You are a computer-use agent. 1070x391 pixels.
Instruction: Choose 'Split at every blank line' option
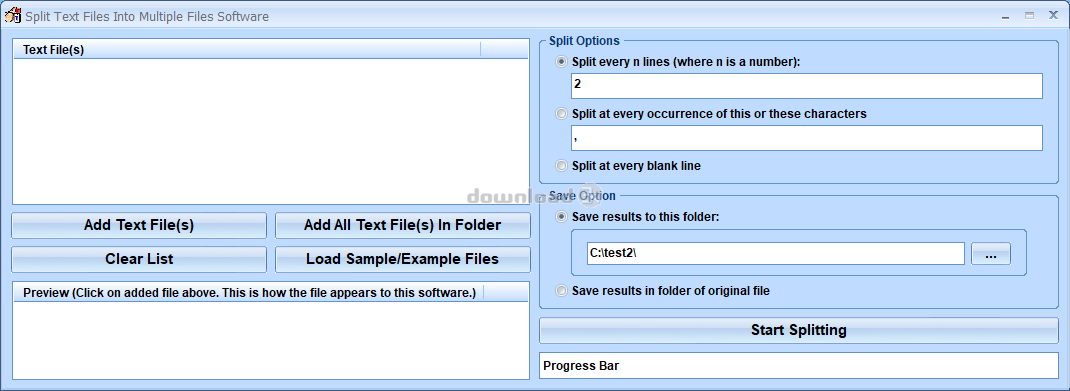pos(562,166)
